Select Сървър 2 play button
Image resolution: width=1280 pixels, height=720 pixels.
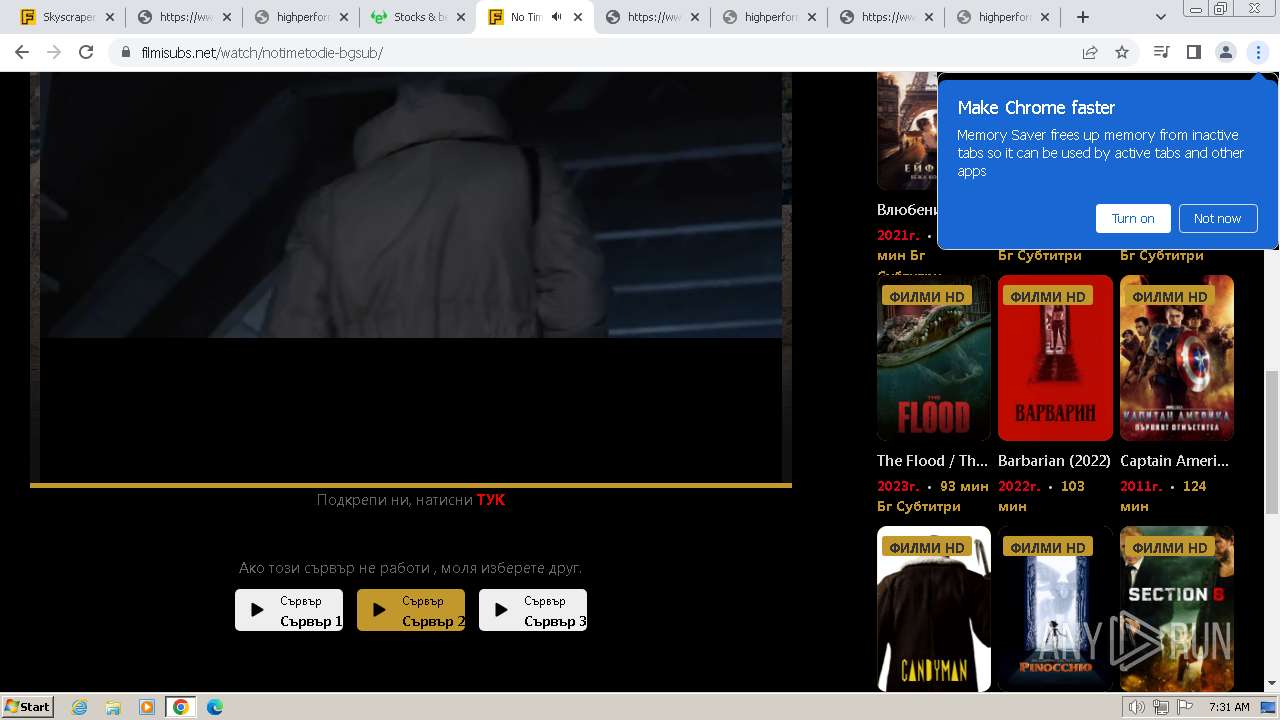point(411,610)
